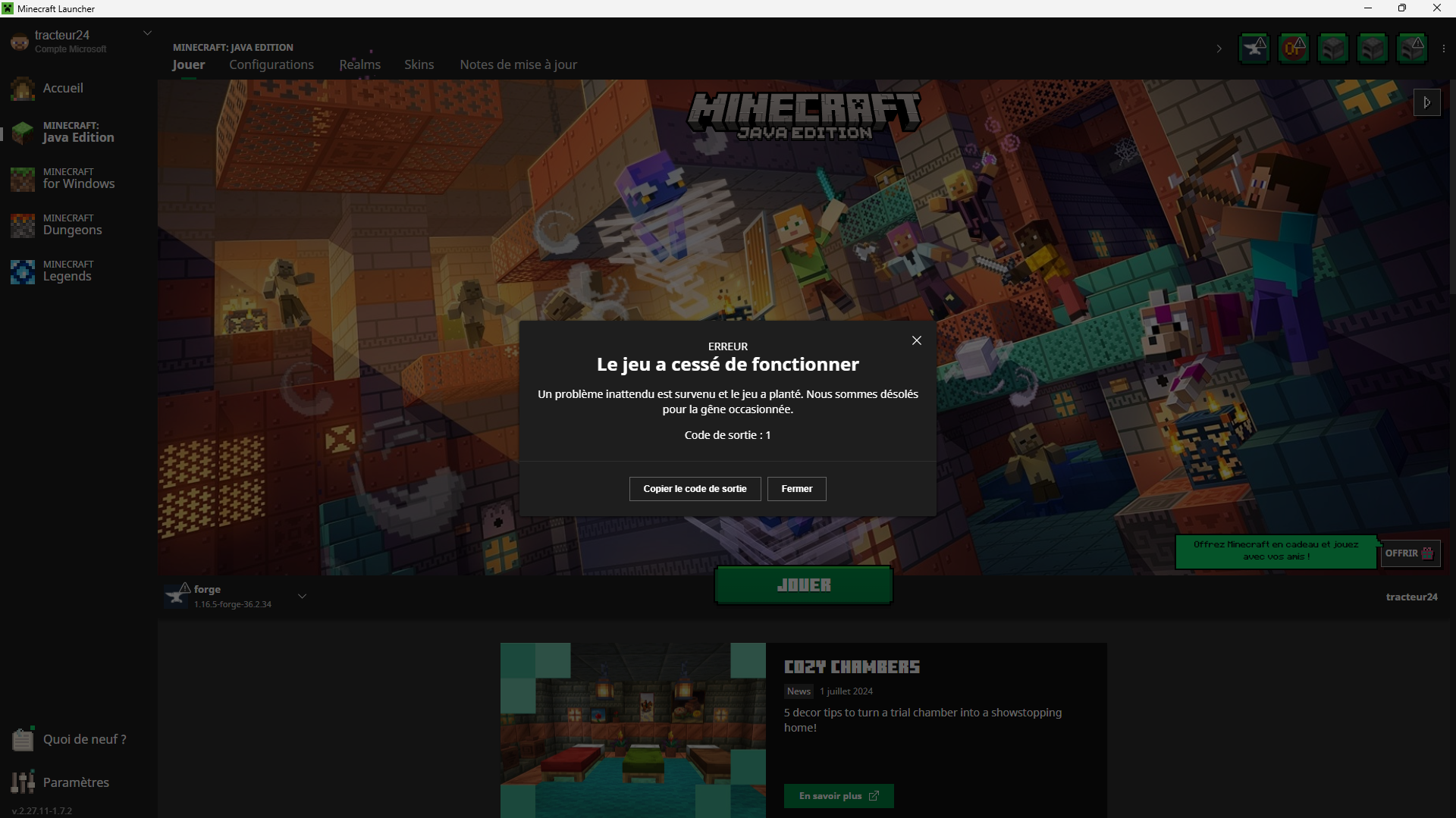Click the Minecraft Java Edition logo

click(804, 116)
